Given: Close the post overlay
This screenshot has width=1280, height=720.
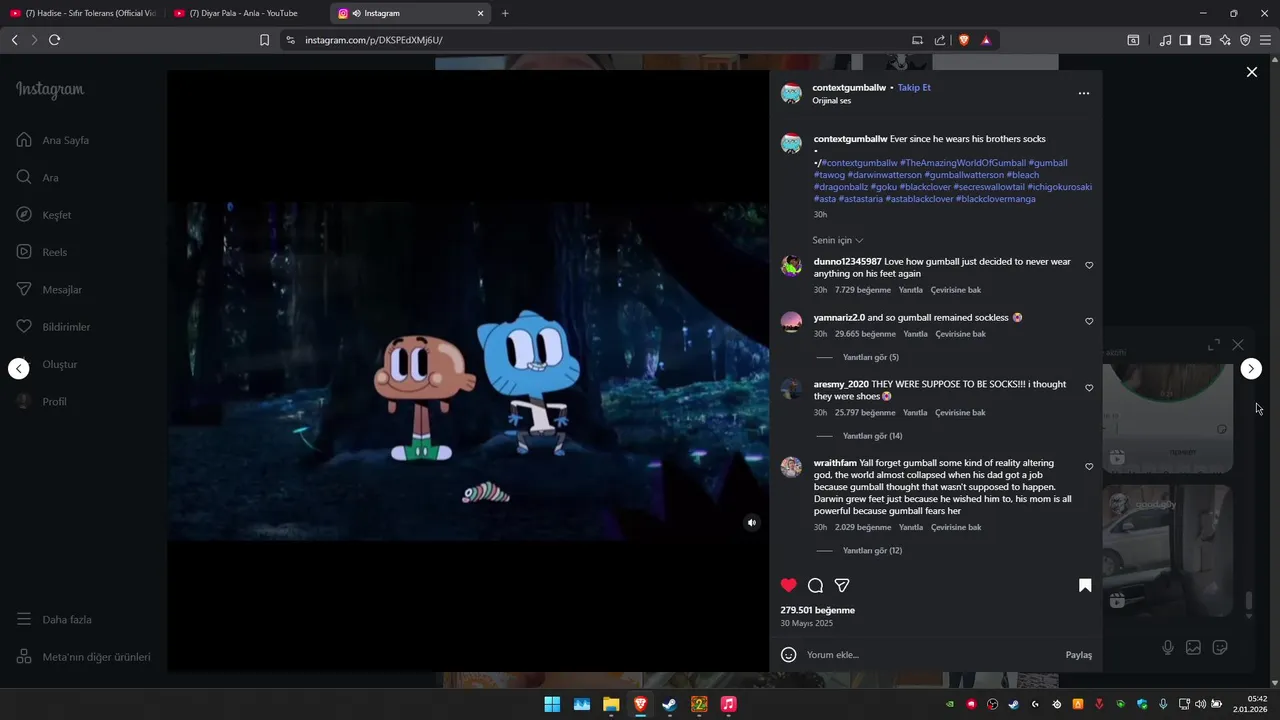Looking at the screenshot, I should tap(1251, 72).
